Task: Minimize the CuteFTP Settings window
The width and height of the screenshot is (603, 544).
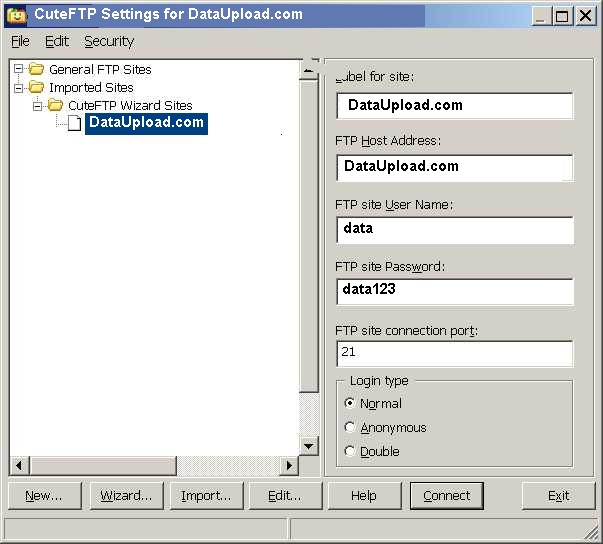Action: (541, 17)
